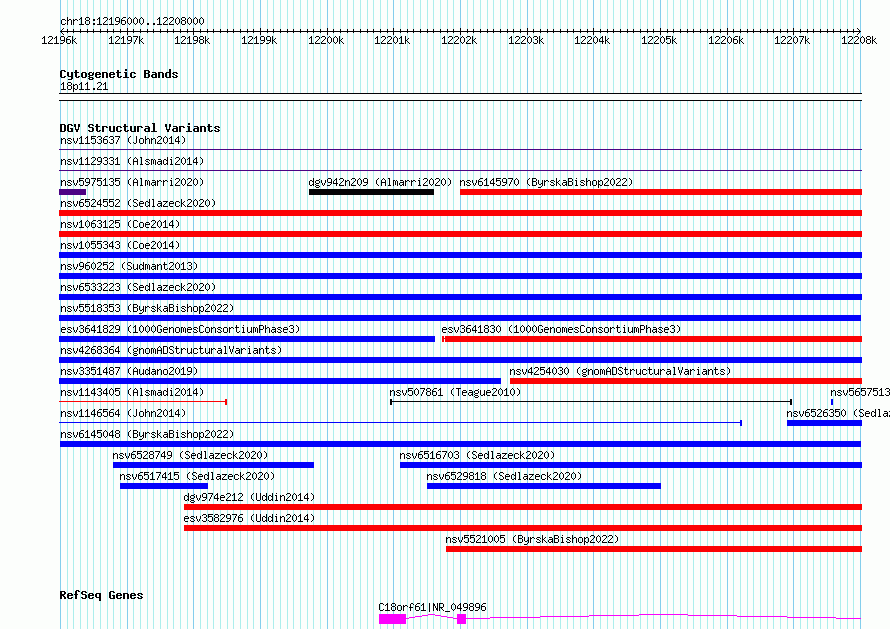The width and height of the screenshot is (890, 629).
Task: Open nsv1055343 (Coe2014) variant label
Action: point(120,245)
